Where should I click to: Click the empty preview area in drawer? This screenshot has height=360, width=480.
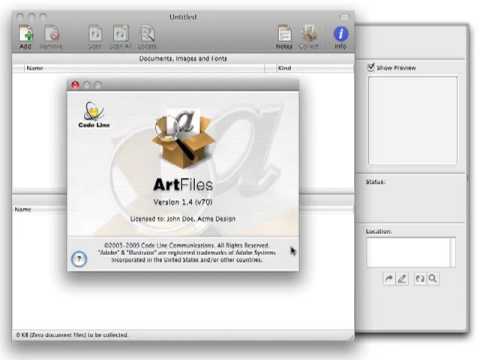[413, 120]
